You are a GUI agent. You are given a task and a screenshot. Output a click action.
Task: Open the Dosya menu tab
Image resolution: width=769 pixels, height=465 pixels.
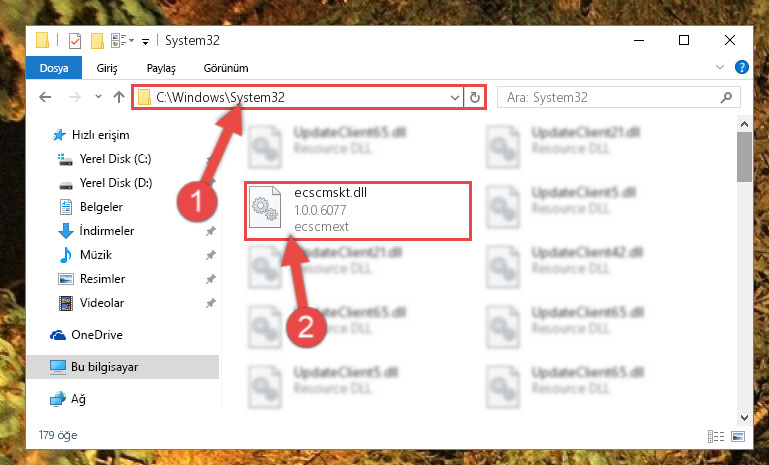tap(54, 68)
